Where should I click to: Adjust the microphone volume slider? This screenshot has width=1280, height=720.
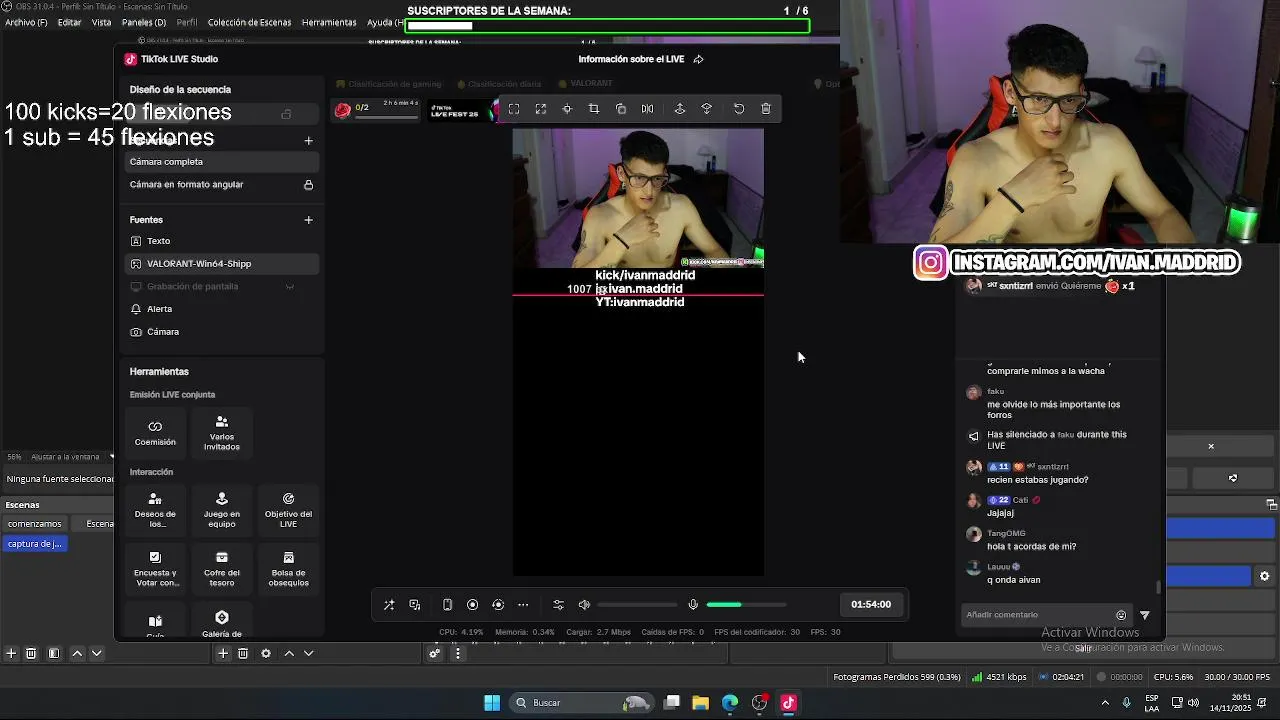pos(746,605)
